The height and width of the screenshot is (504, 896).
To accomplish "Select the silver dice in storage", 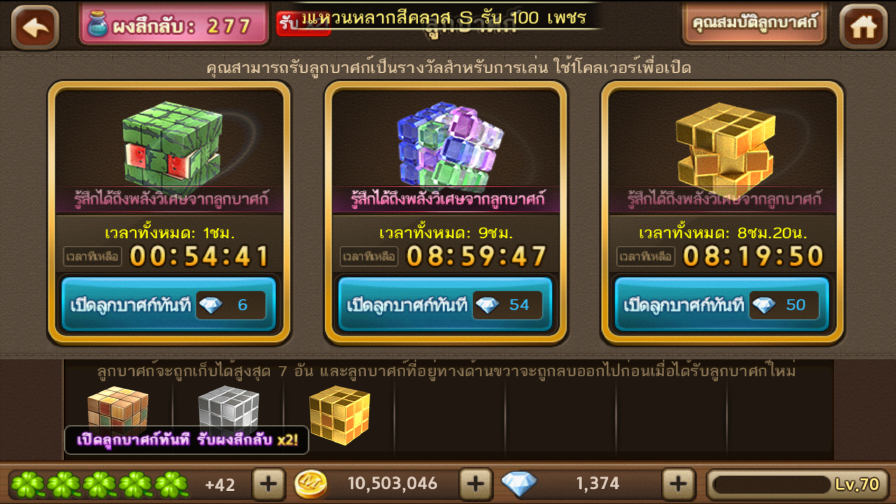I will coord(229,409).
